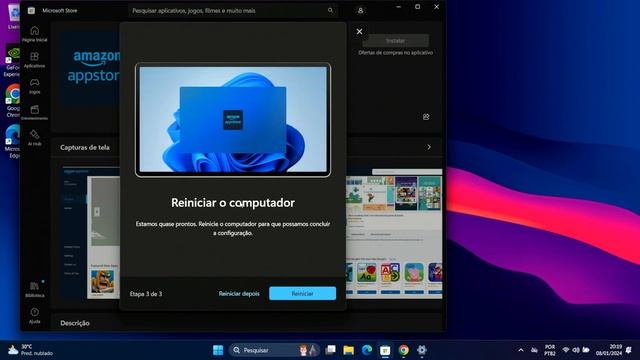
Task: Open the user account profile icon
Action: point(360,11)
